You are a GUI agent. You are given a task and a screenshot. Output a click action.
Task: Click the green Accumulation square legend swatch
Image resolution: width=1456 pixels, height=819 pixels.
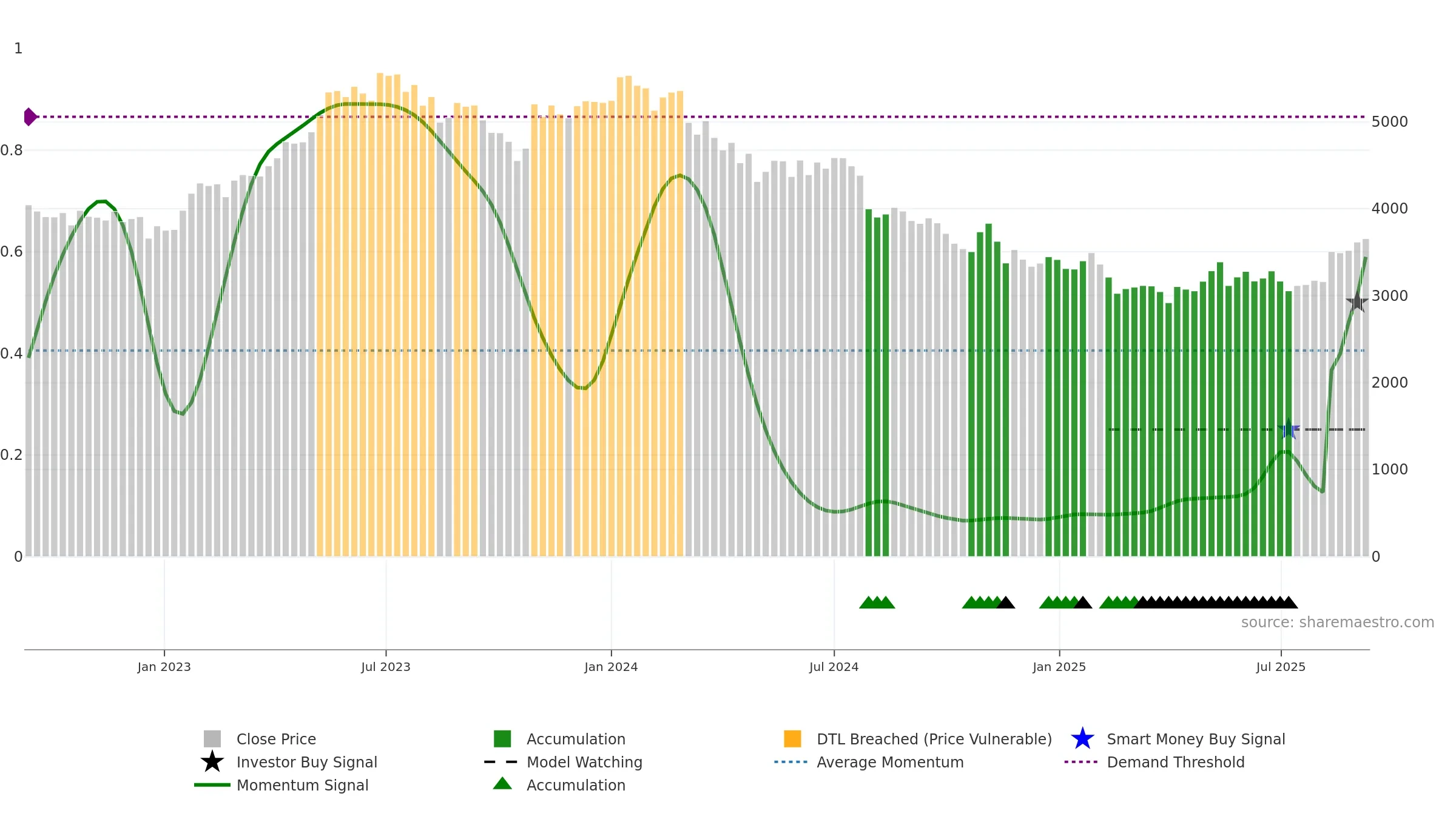pos(502,738)
